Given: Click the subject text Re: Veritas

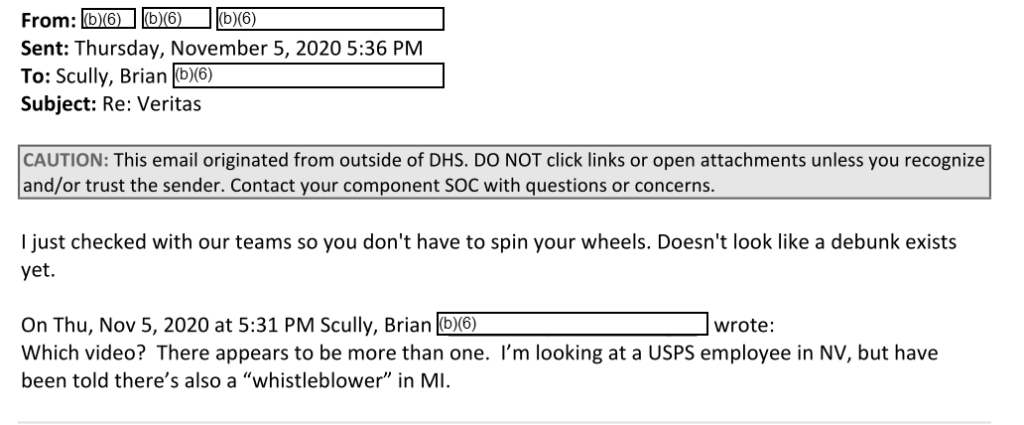Looking at the screenshot, I should [152, 104].
